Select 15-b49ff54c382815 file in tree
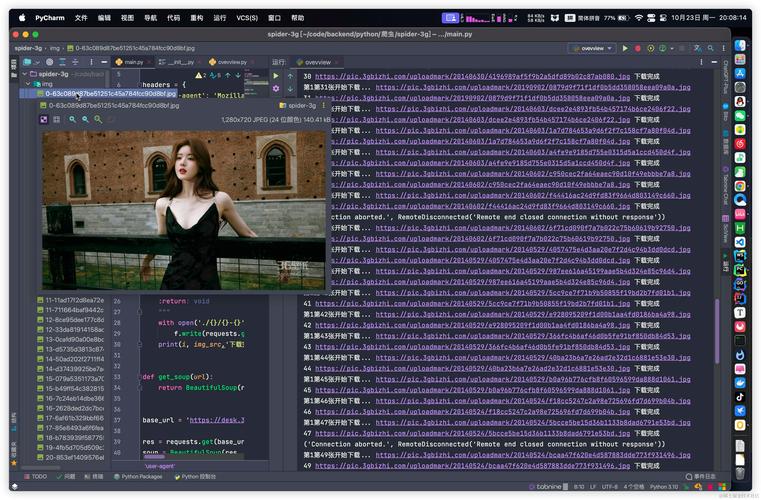Viewport: 761px width, 500px height. pos(71,388)
